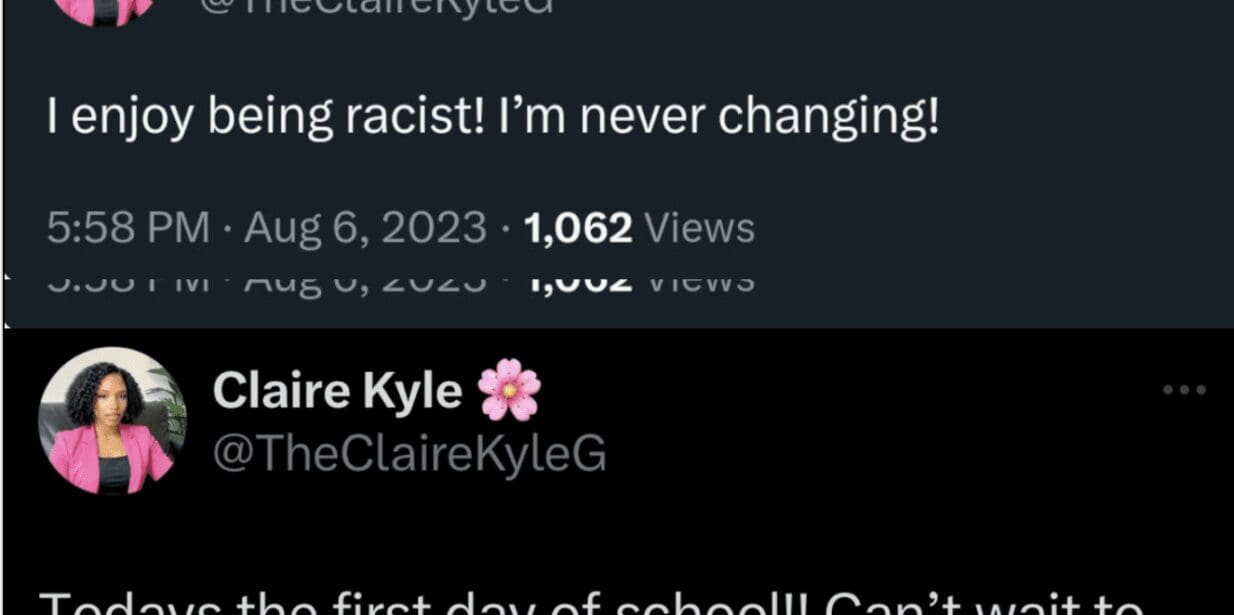The width and height of the screenshot is (1234, 615).
Task: Click the partially visible pink avatar at top
Action: [104, 10]
